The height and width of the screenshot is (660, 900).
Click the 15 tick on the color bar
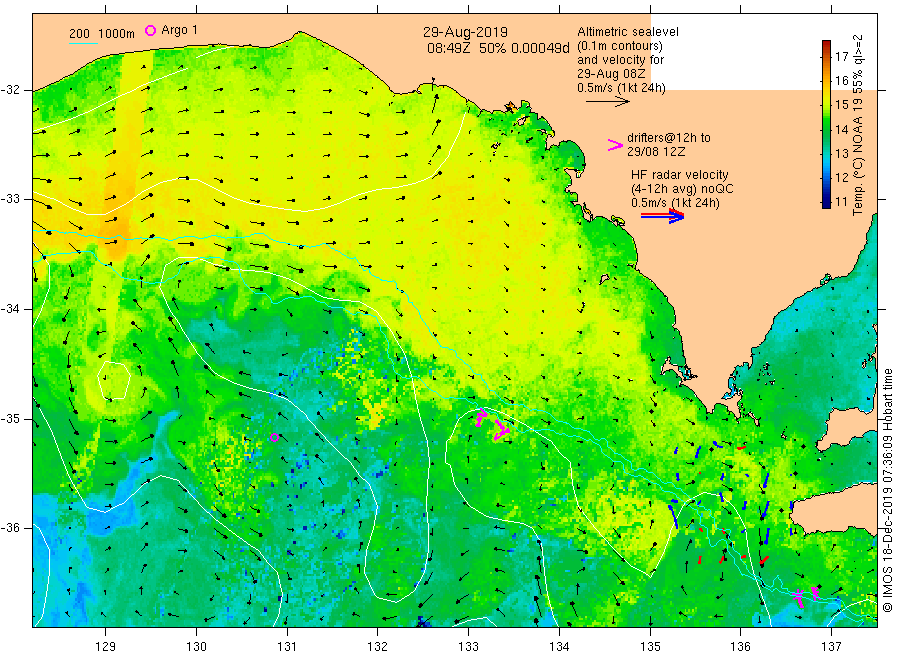841,104
